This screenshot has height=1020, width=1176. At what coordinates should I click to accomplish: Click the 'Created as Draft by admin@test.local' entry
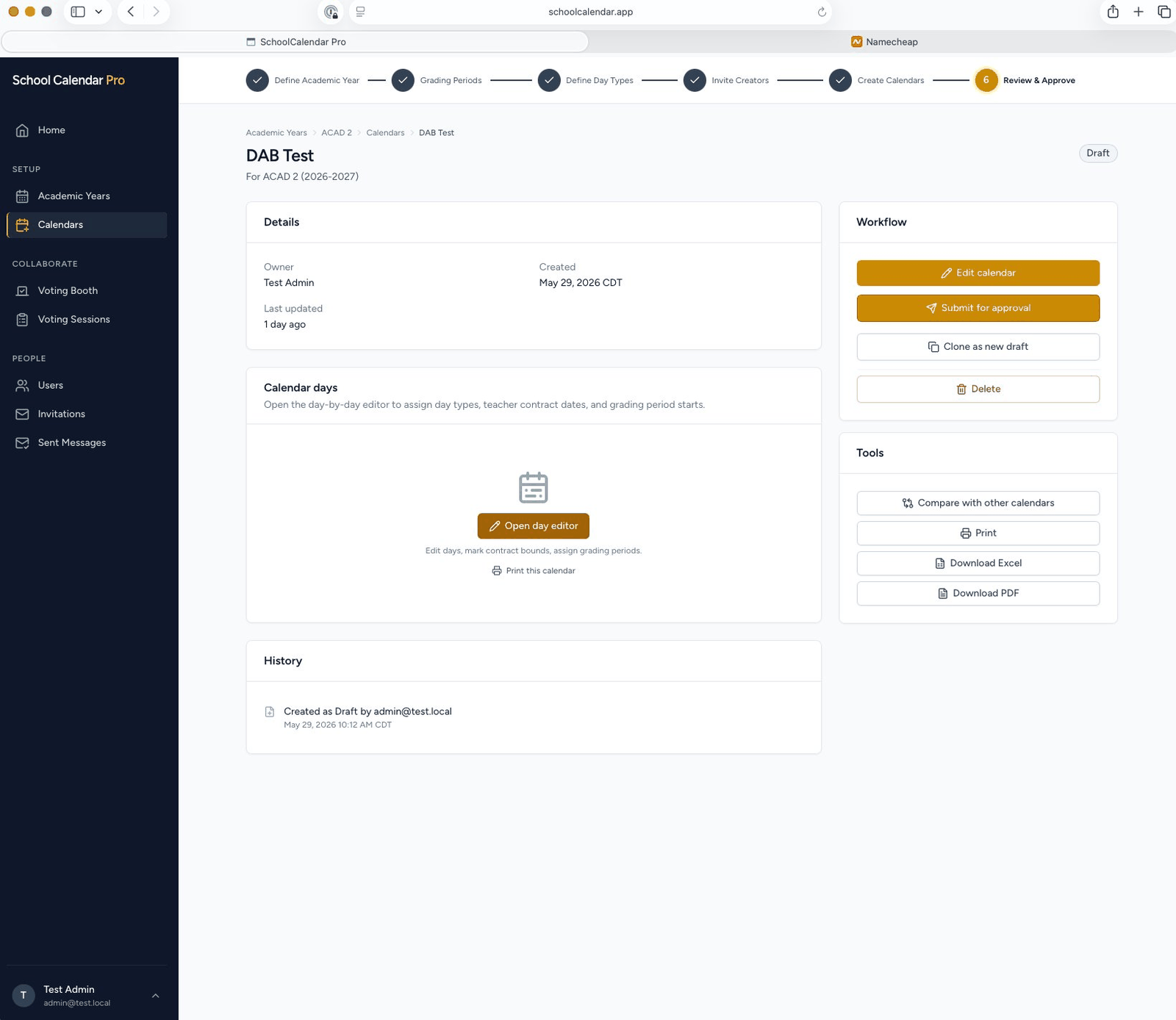click(367, 711)
